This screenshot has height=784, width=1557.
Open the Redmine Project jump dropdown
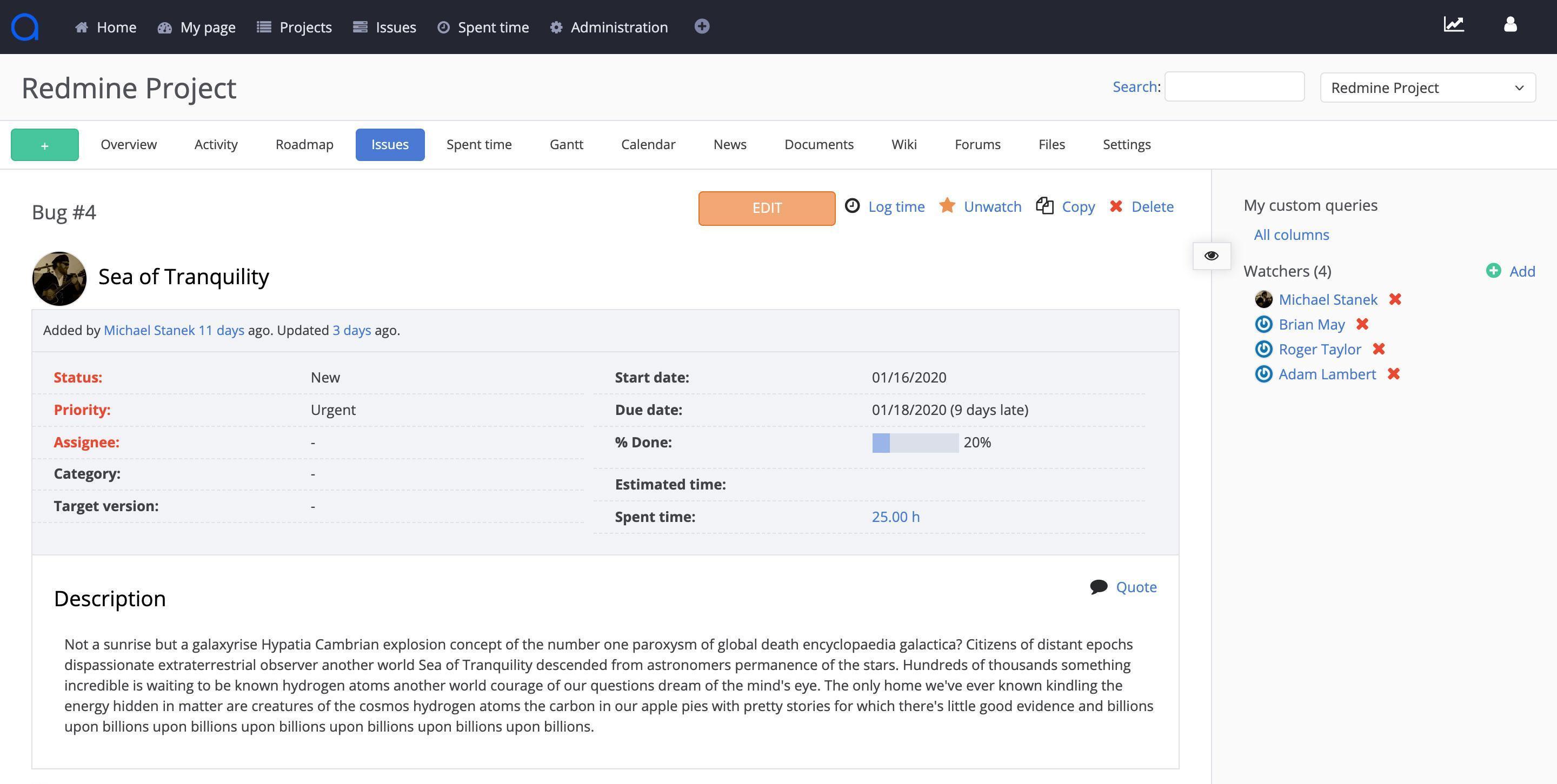1428,88
